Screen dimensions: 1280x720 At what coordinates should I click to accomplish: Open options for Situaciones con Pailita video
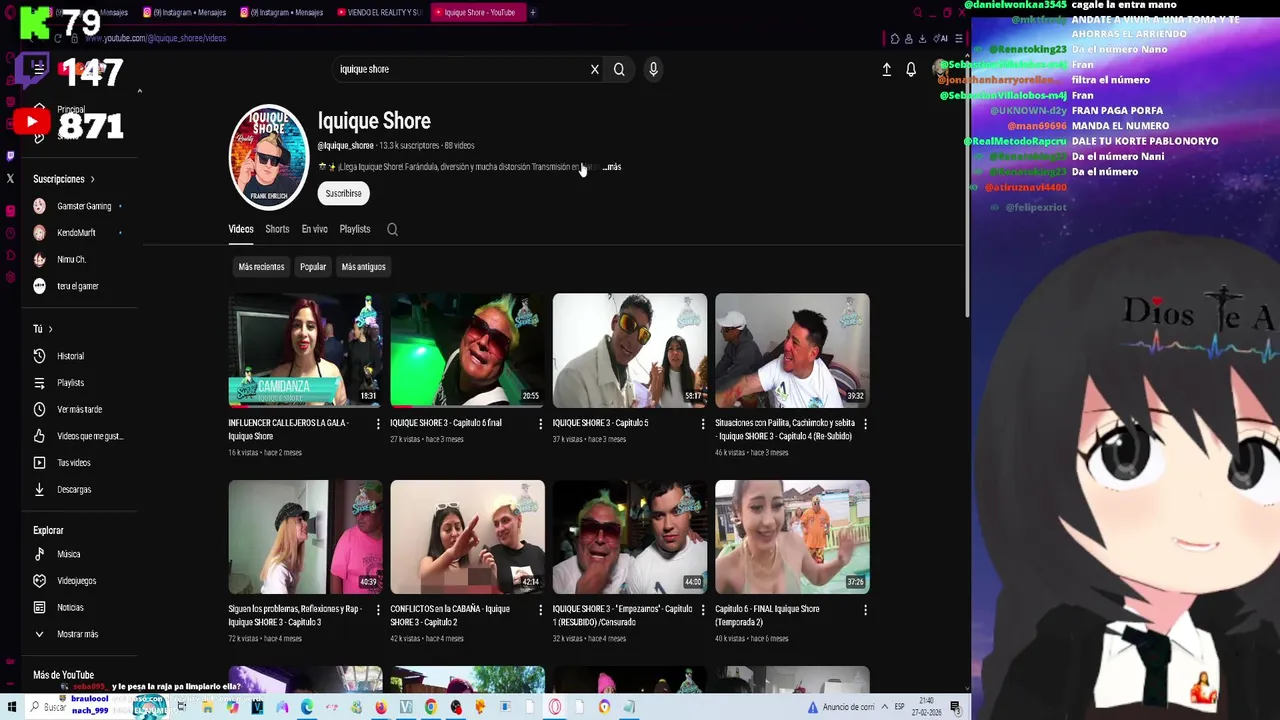click(865, 424)
